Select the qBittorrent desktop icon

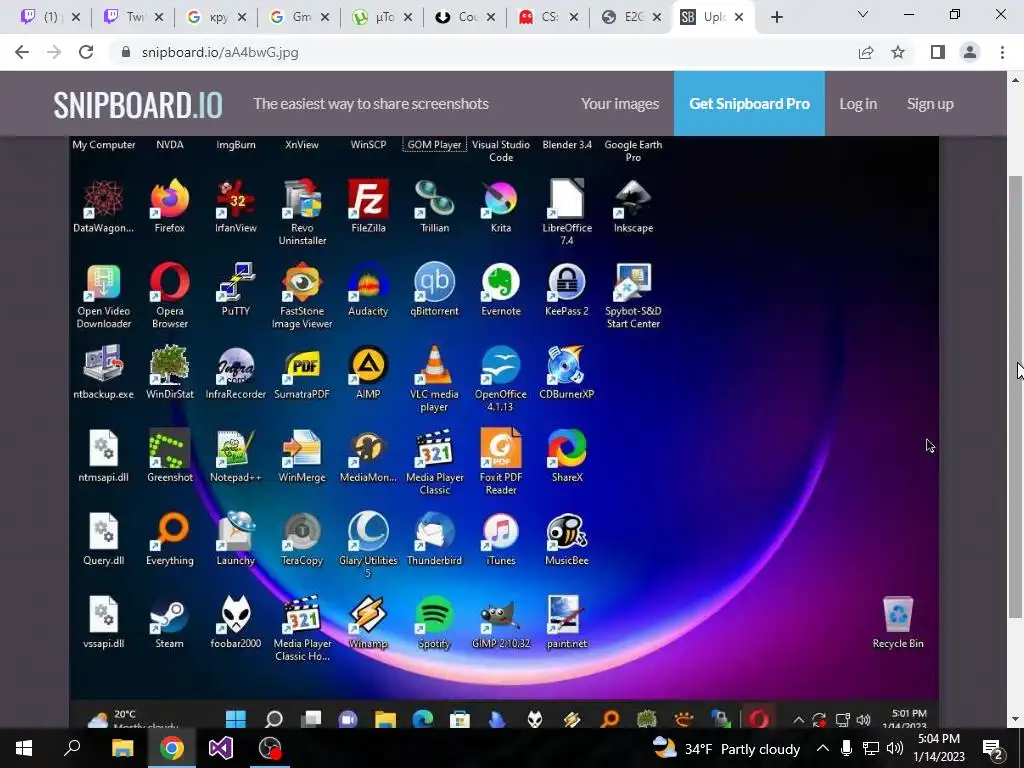(x=434, y=282)
